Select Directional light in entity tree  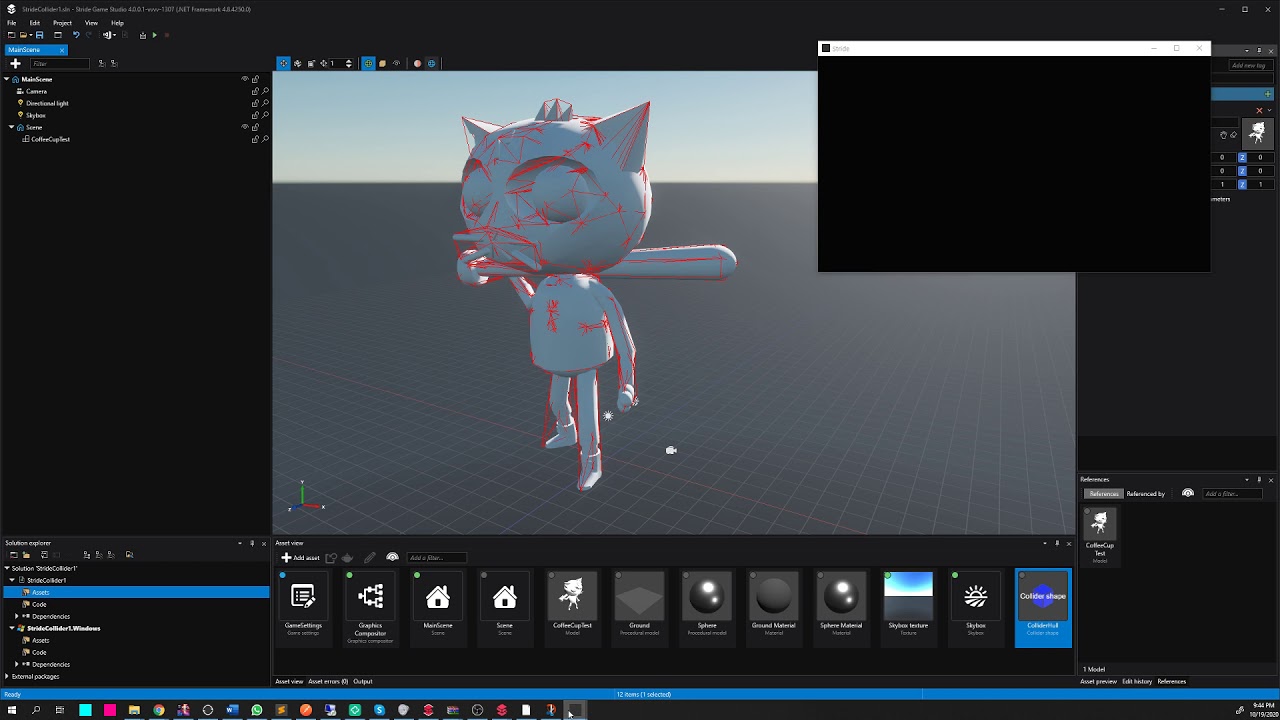[47, 103]
